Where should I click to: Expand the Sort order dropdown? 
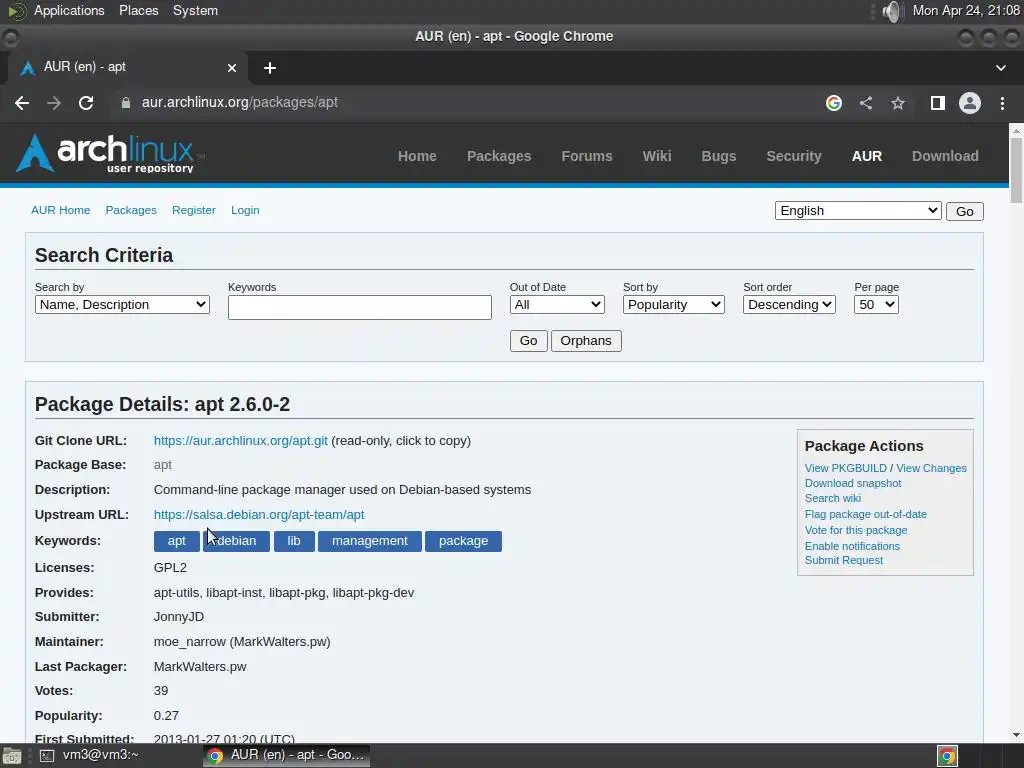point(789,305)
